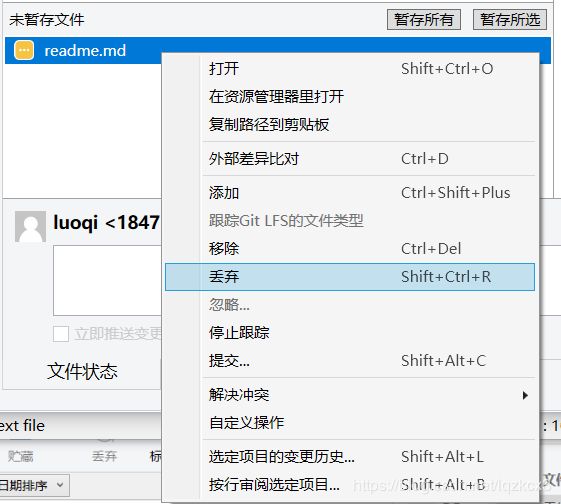
Task: Choose 自定义操作 from the context menu
Action: click(x=350, y=423)
